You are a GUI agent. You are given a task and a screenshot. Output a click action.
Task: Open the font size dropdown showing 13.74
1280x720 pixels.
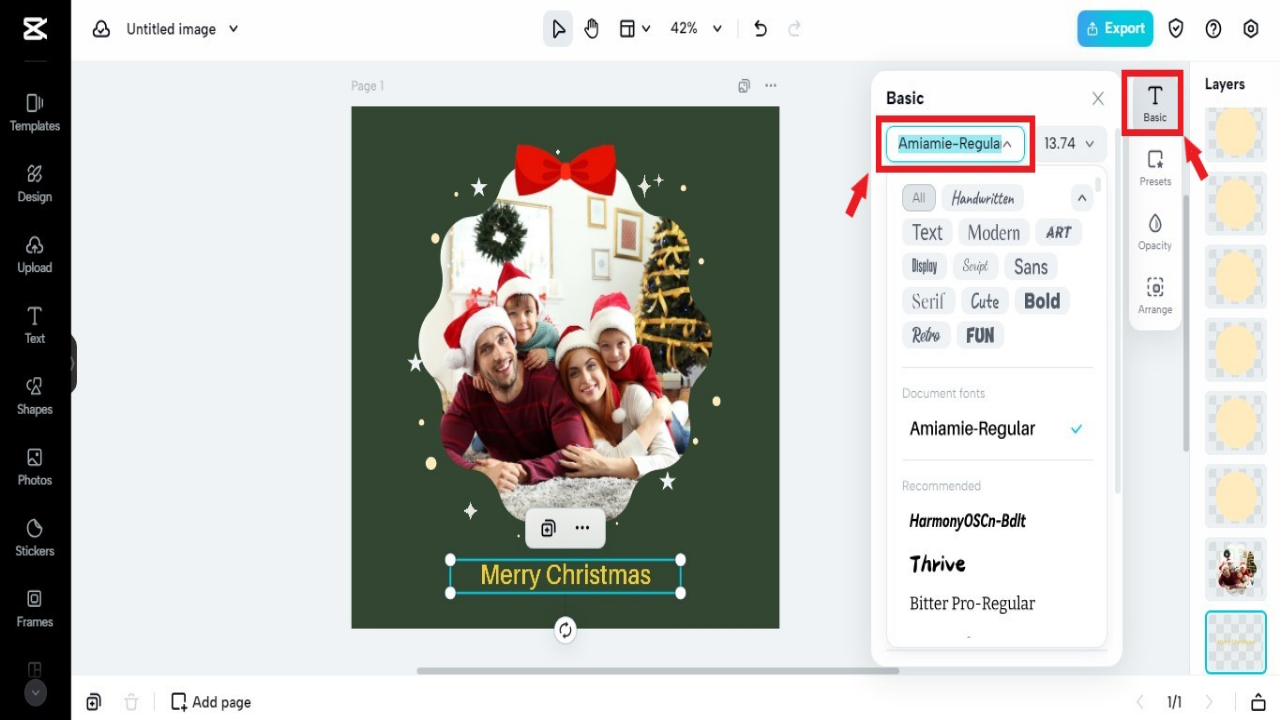coord(1068,143)
